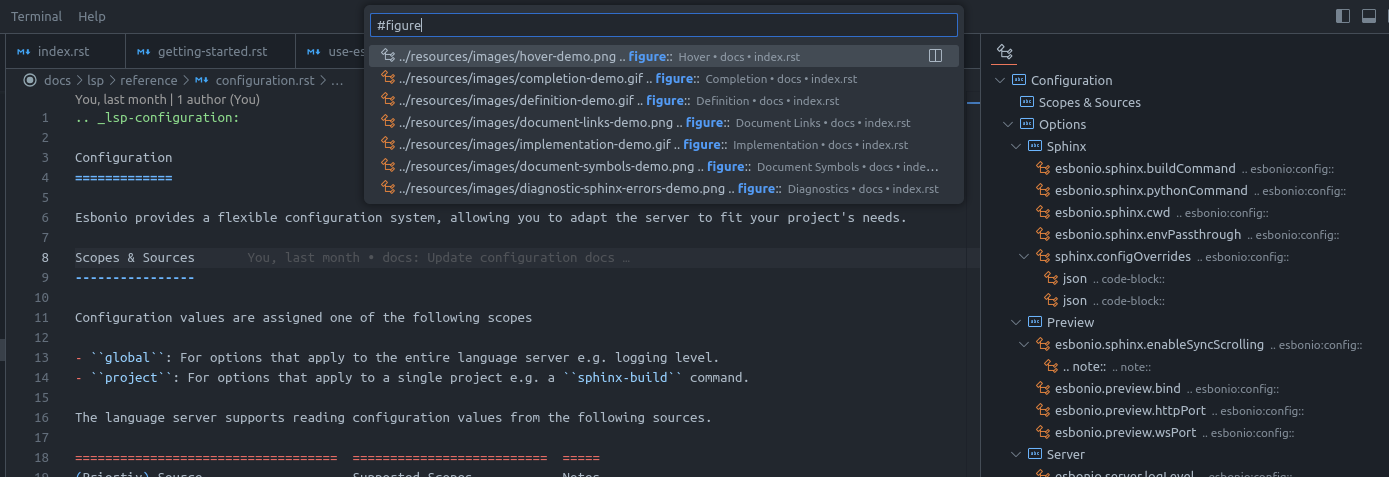Viewport: 1389px width, 477px height.
Task: Open the '1 author (You)' code lens
Action: click(218, 99)
